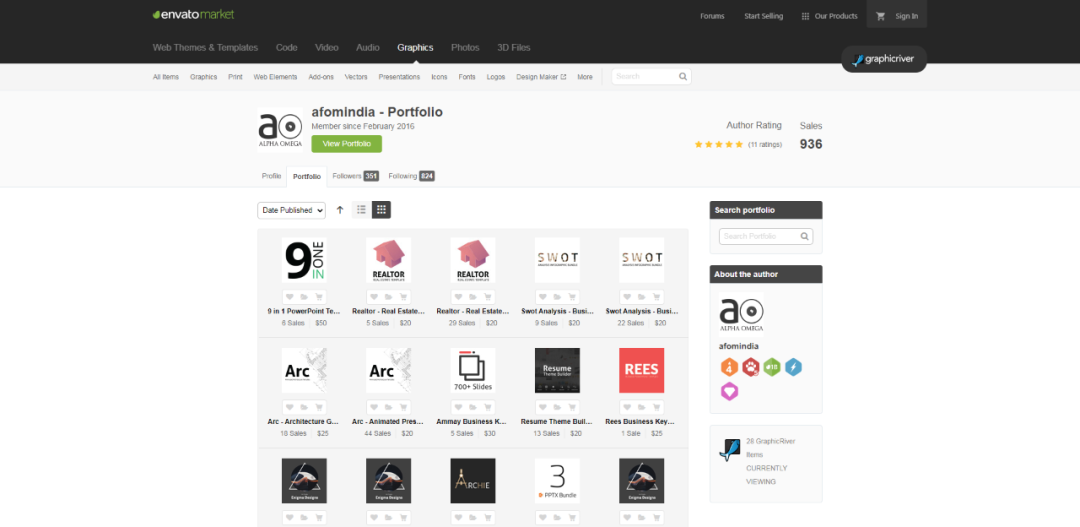Open the Our Products menu
This screenshot has height=527, width=1080.
[x=829, y=16]
